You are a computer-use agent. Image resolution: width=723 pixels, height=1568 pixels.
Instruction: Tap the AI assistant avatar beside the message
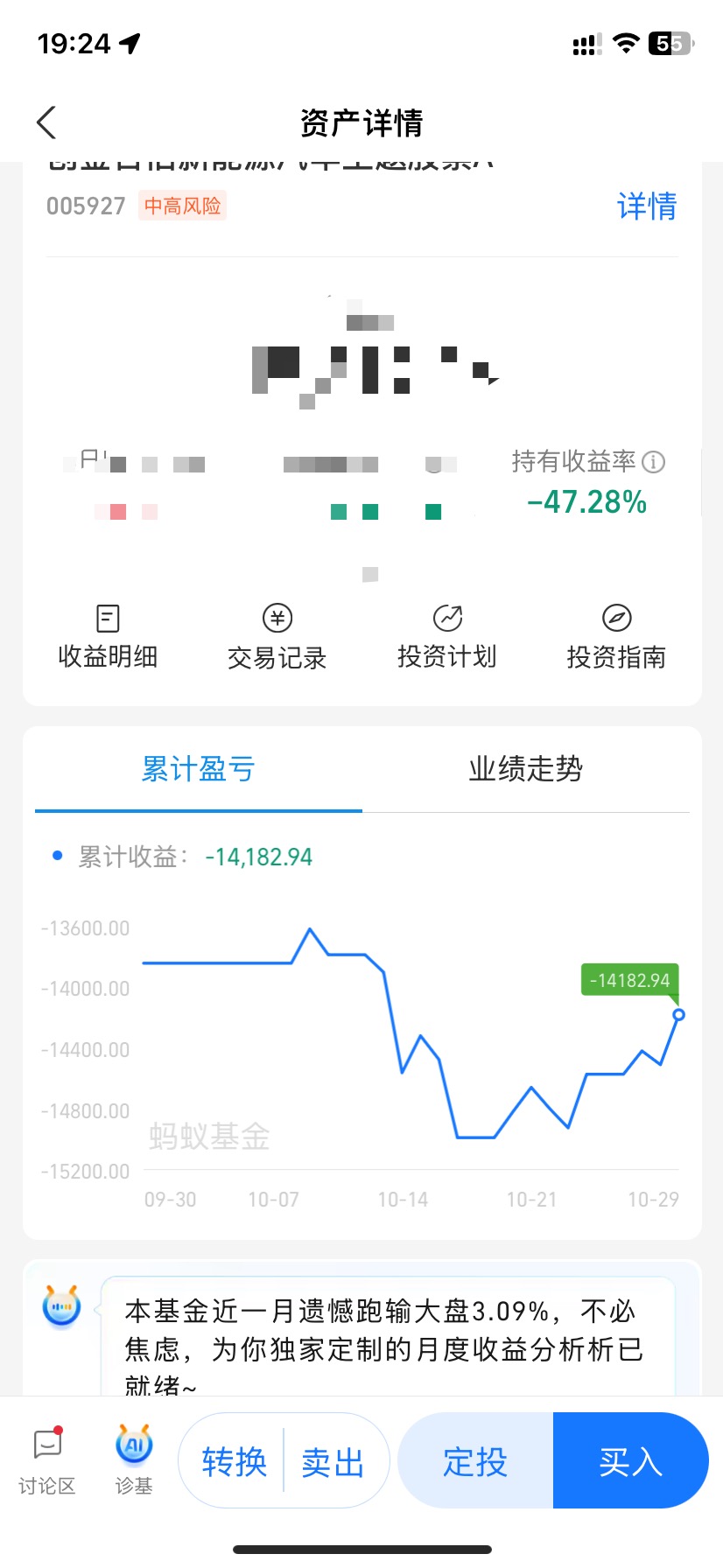coord(61,1306)
